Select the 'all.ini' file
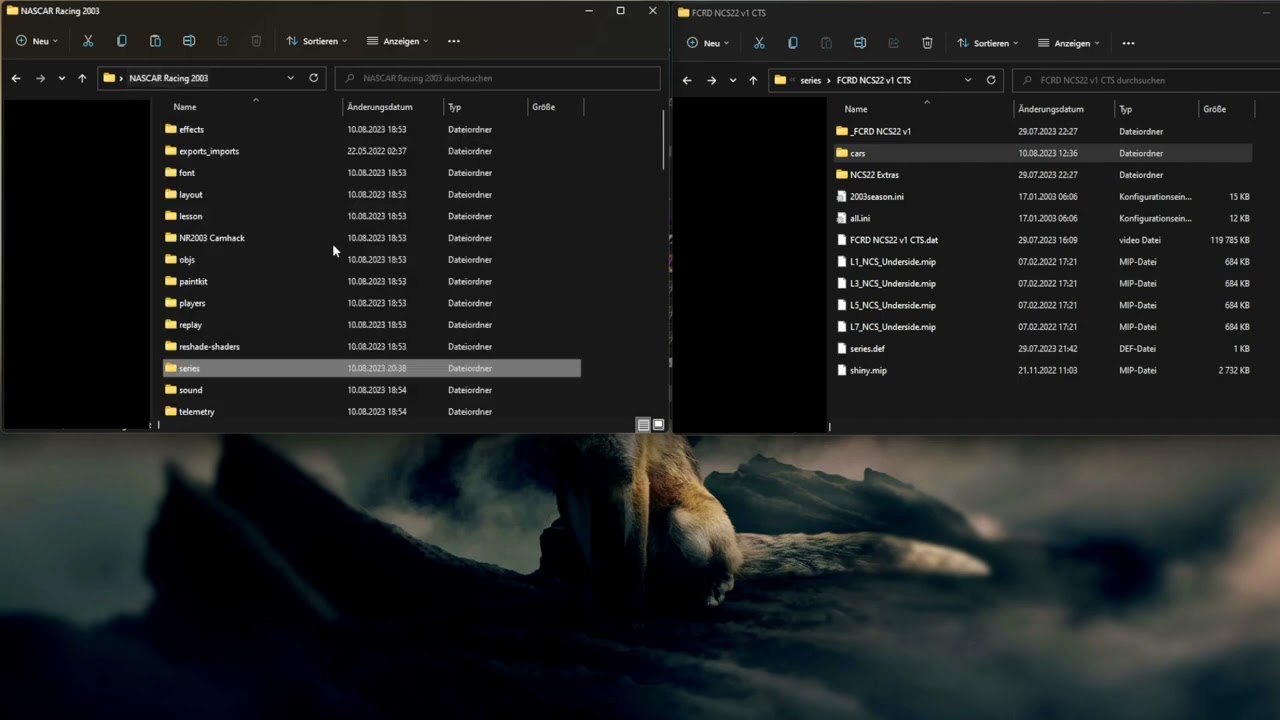 point(1043,218)
